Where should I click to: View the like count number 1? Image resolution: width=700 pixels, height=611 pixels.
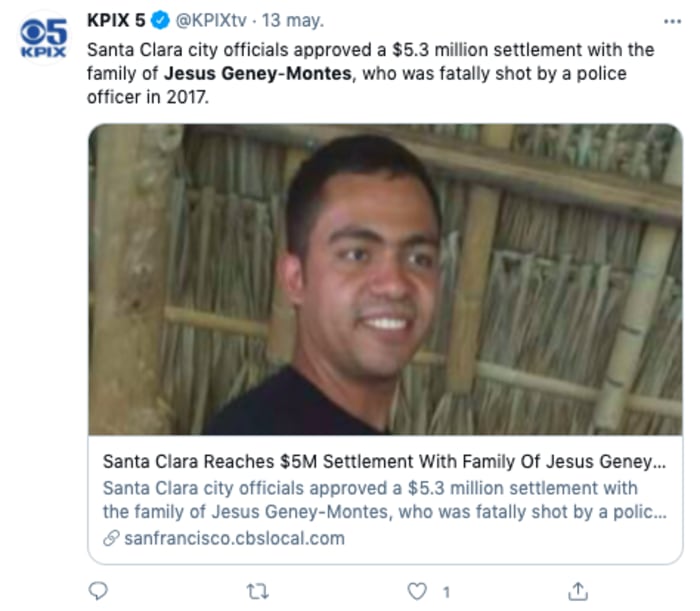pyautogui.click(x=446, y=591)
